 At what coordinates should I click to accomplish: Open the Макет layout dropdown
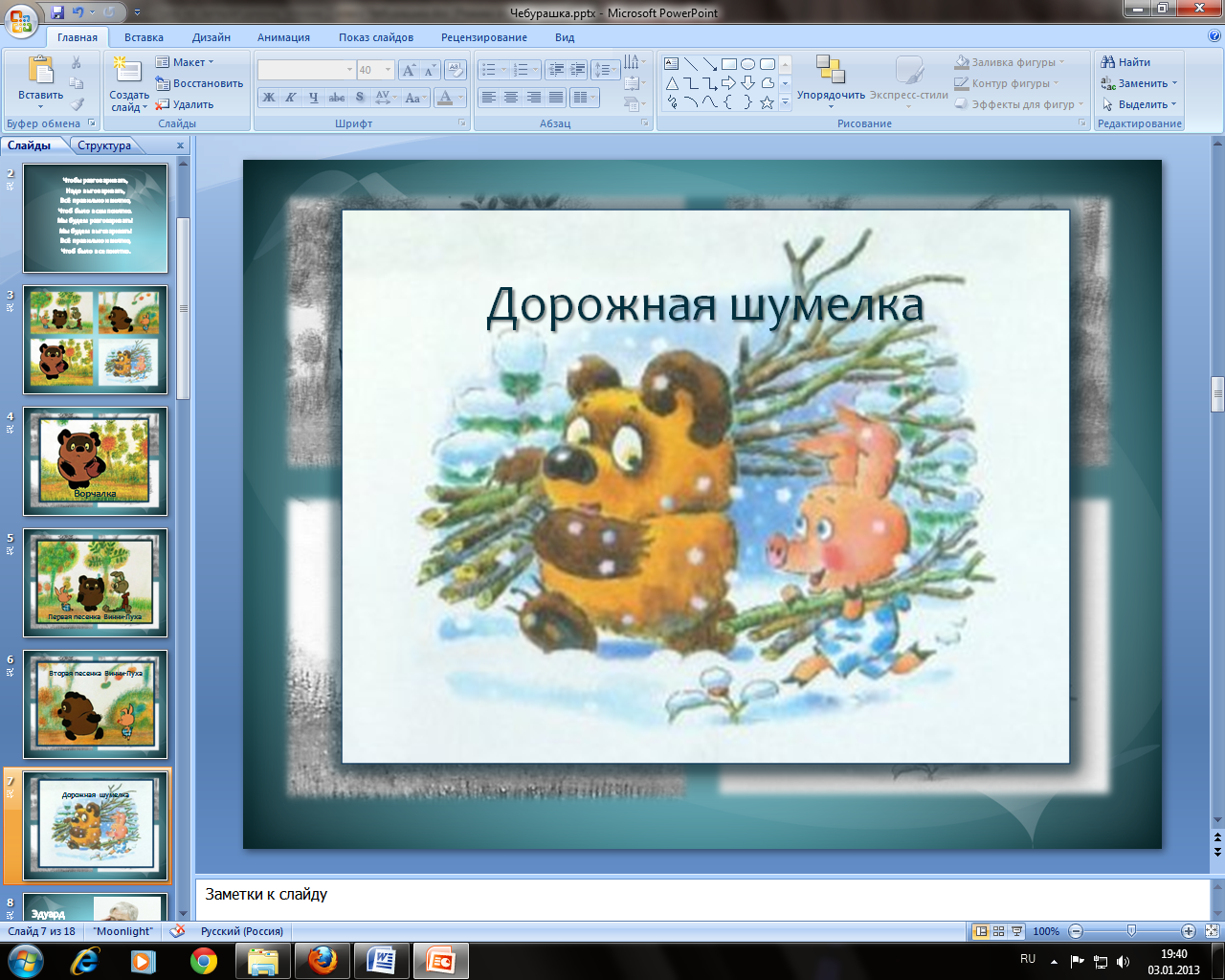click(x=185, y=62)
